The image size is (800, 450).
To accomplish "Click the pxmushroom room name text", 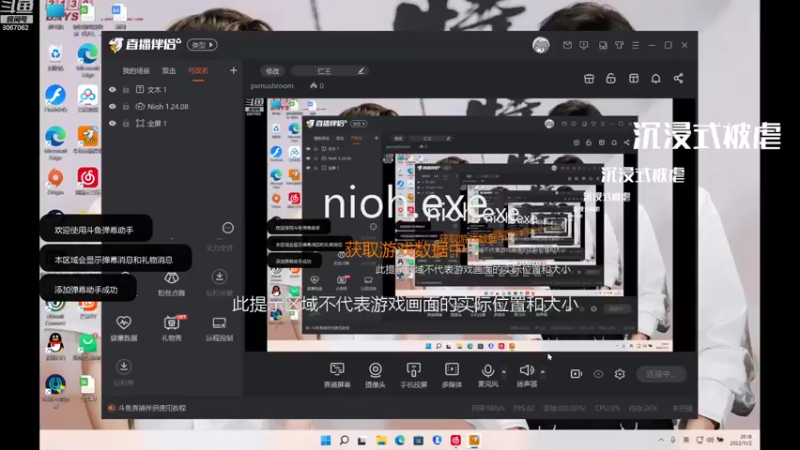I will 272,86.
